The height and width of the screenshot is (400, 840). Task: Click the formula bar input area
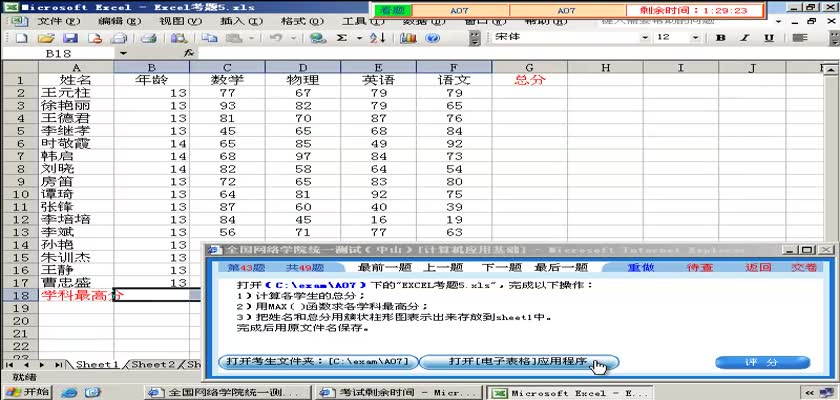click(x=517, y=53)
